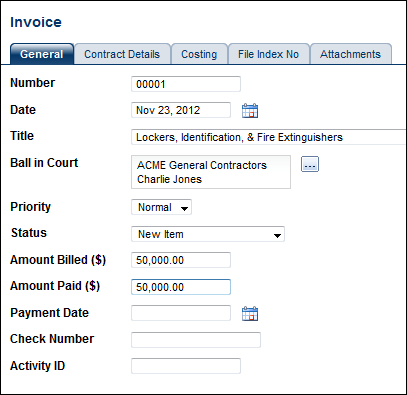
Task: Click the Title input field
Action: tap(269, 137)
